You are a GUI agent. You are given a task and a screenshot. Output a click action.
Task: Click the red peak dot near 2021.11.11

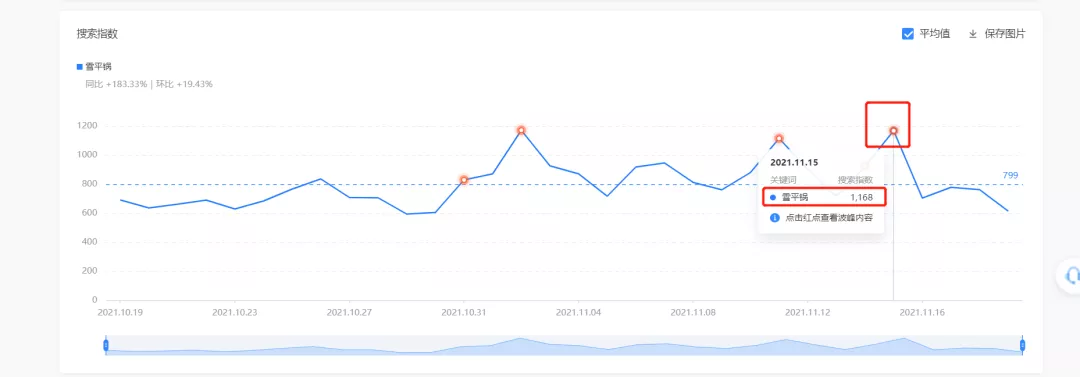click(779, 139)
